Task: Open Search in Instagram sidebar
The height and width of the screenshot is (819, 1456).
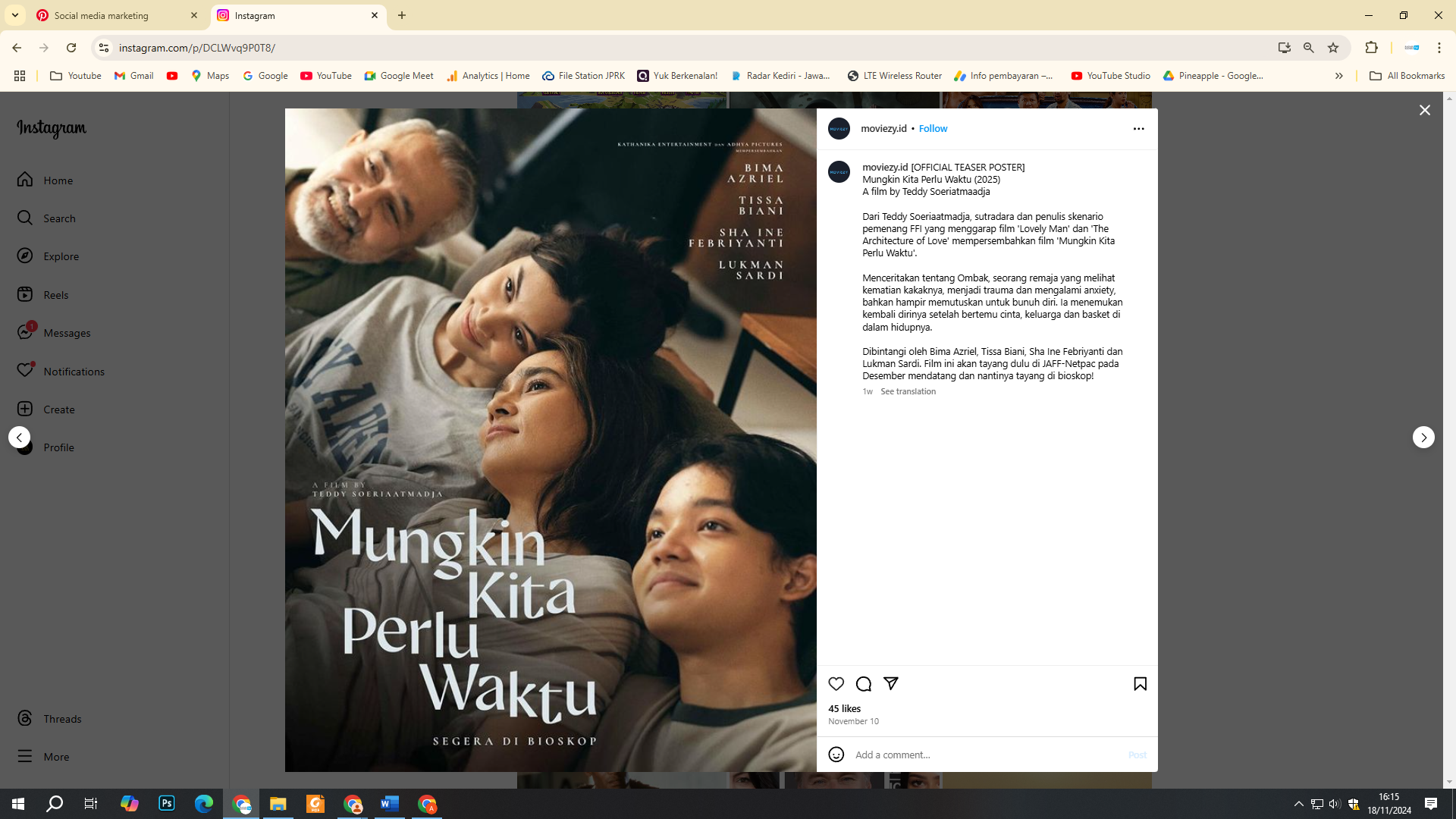Action: pyautogui.click(x=46, y=218)
